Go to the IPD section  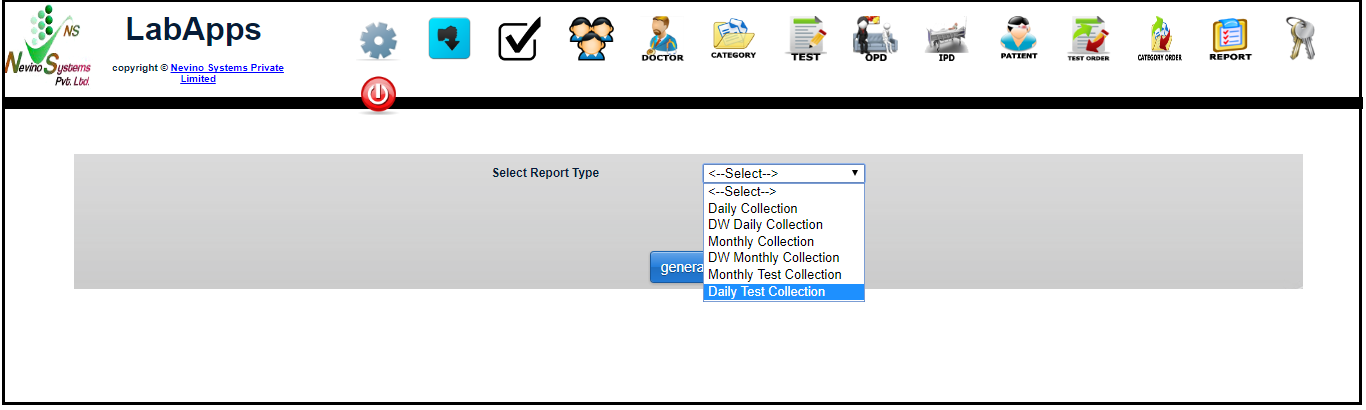coord(946,40)
